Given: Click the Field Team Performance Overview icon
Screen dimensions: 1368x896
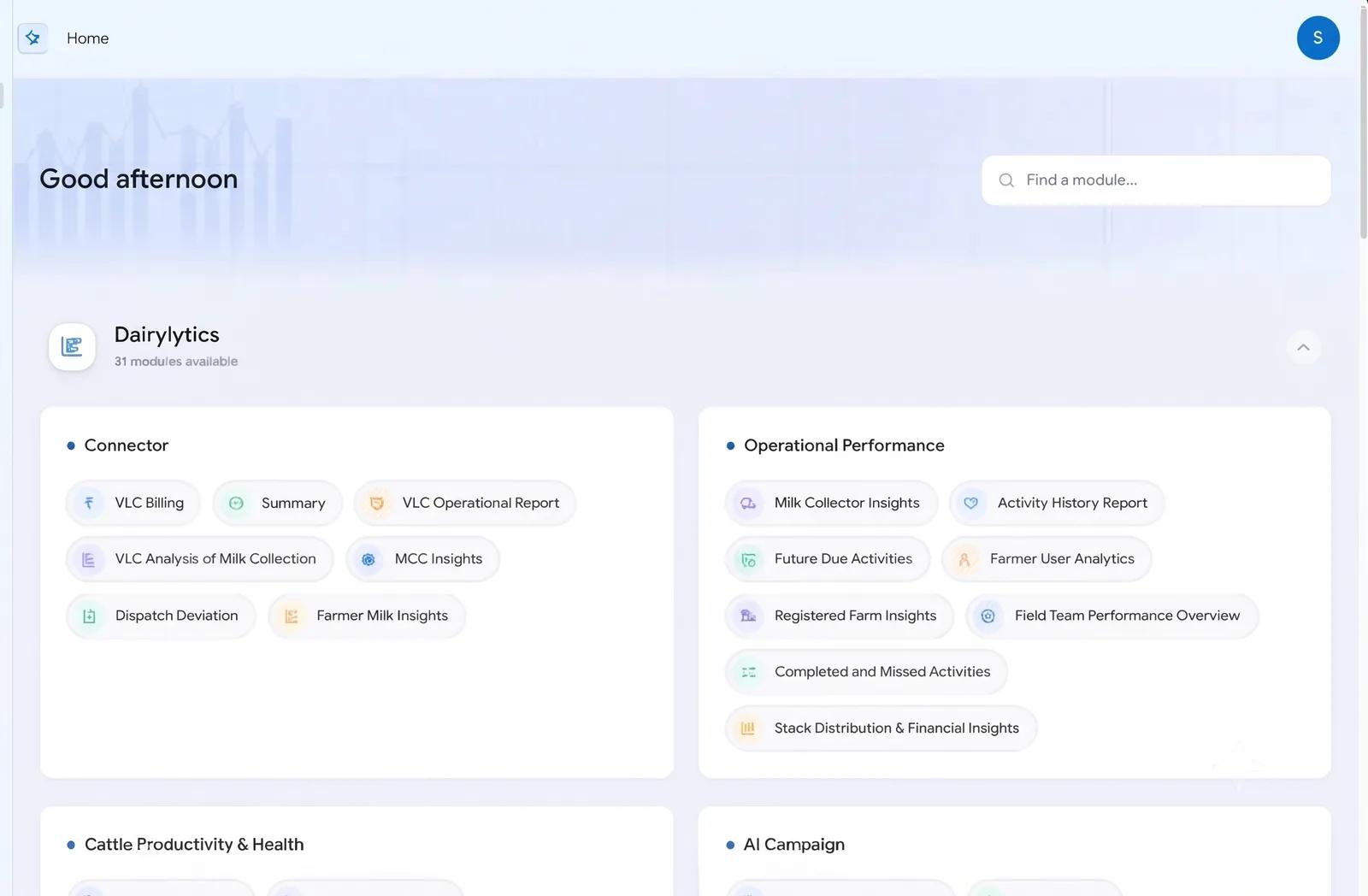Looking at the screenshot, I should coord(988,616).
